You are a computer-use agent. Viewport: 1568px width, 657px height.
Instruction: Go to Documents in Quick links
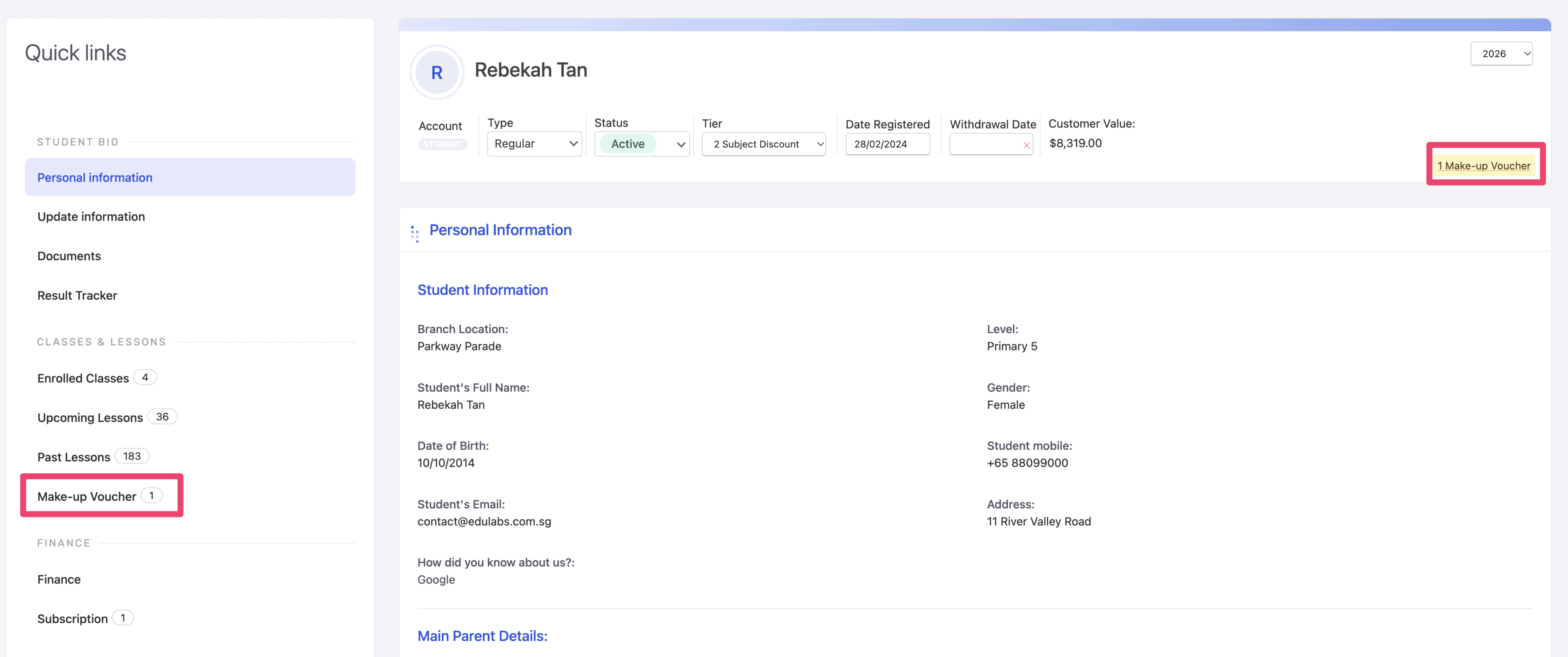click(x=69, y=257)
